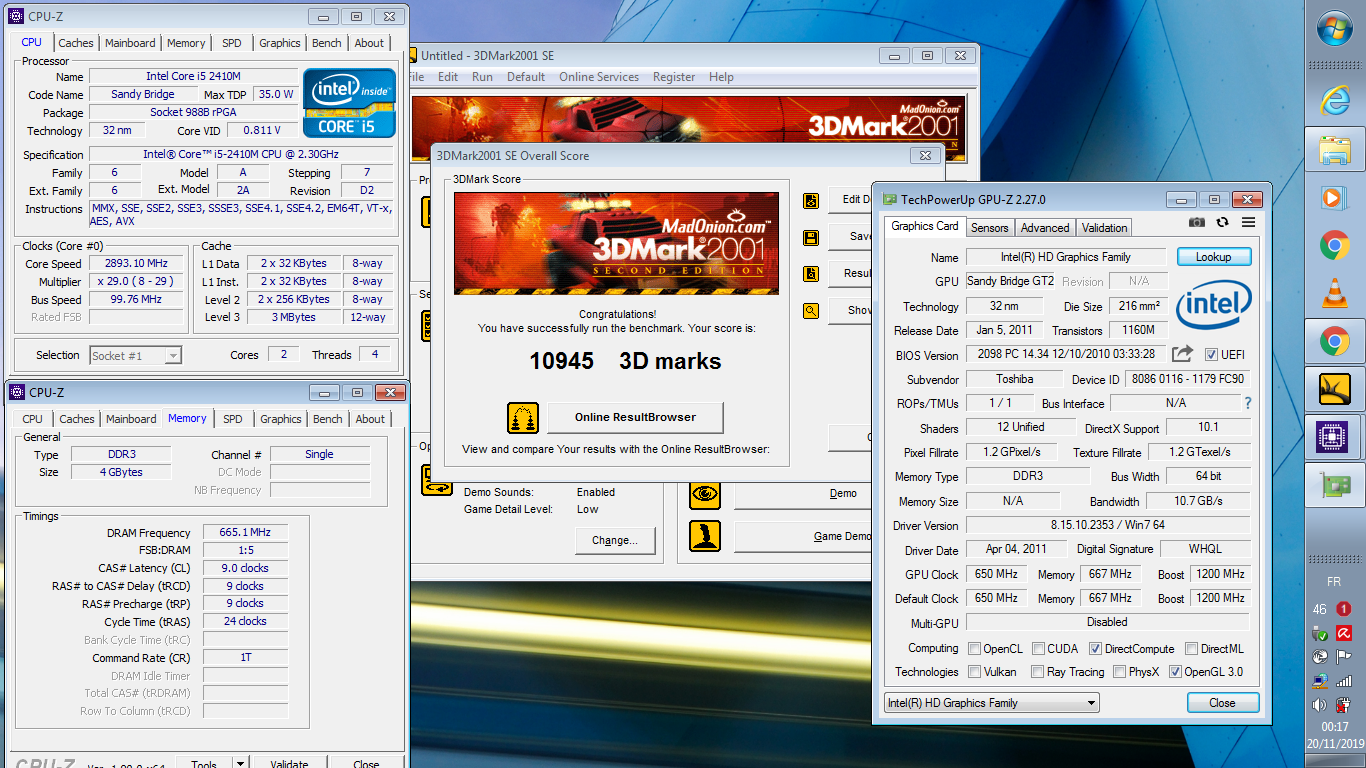Click the score text 10945 3D marks

pos(625,362)
